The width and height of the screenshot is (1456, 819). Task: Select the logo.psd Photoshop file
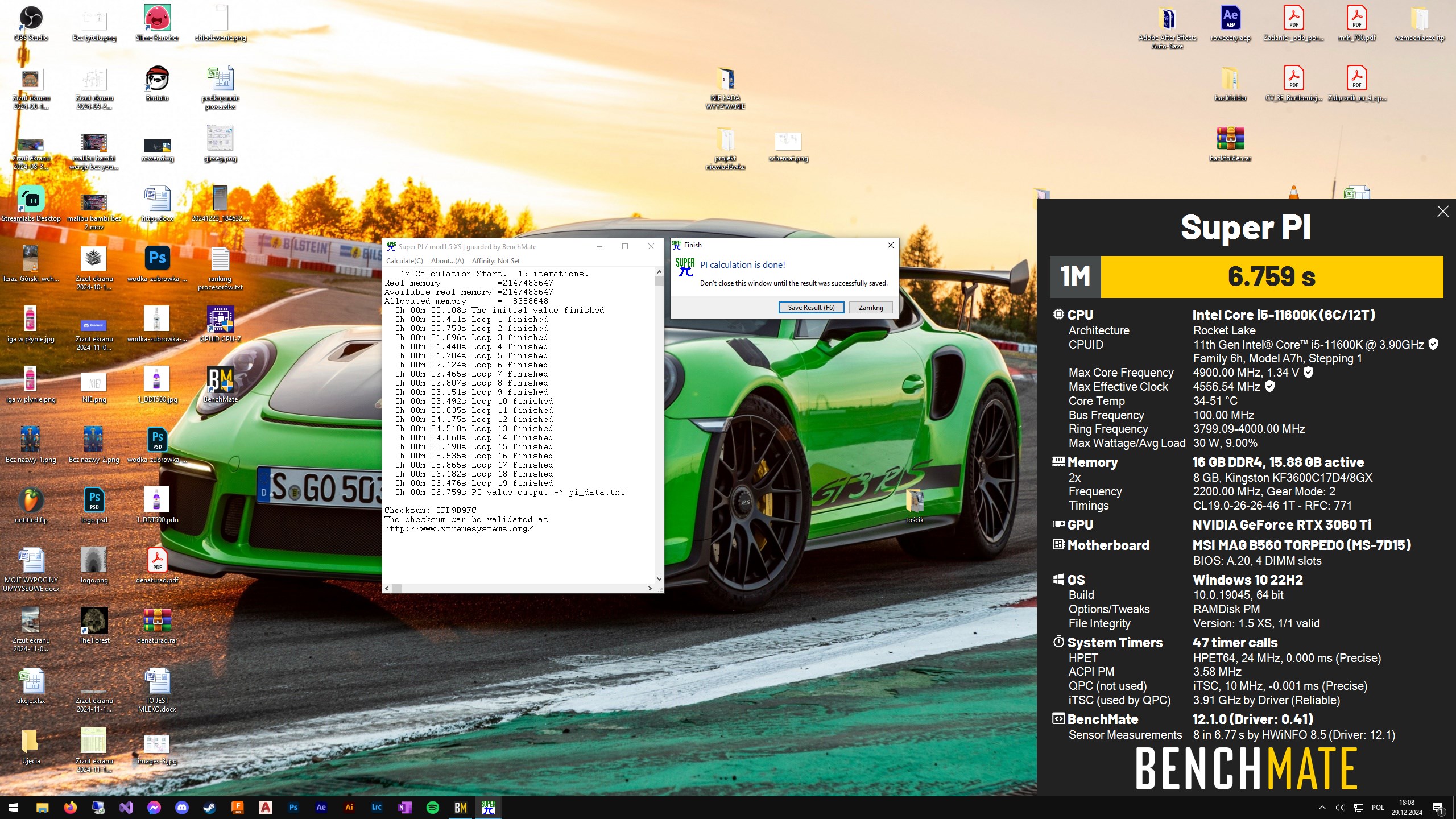tap(94, 505)
